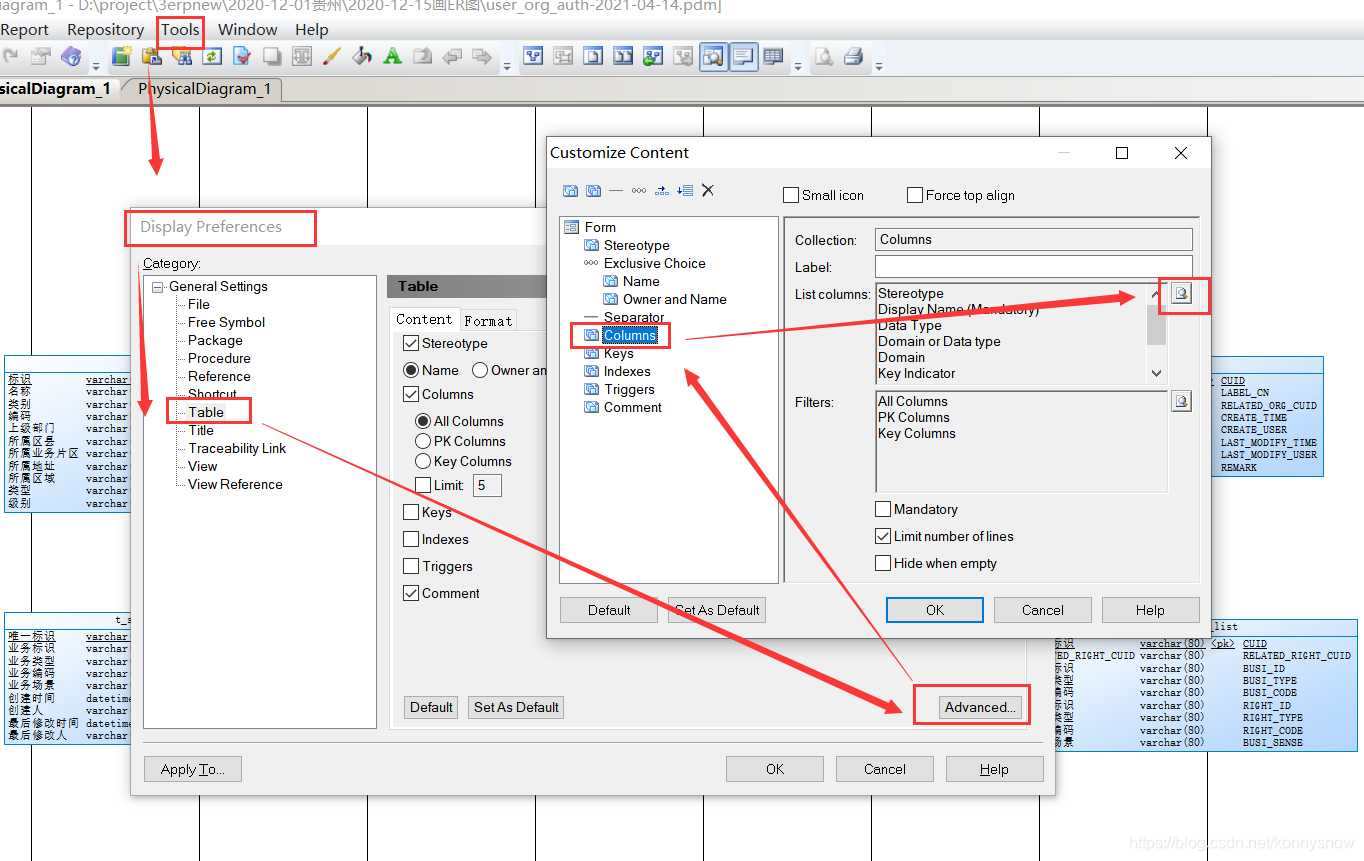Screen dimensions: 1364x861
Task: Delete the selected item with the X icon
Action: coord(708,190)
